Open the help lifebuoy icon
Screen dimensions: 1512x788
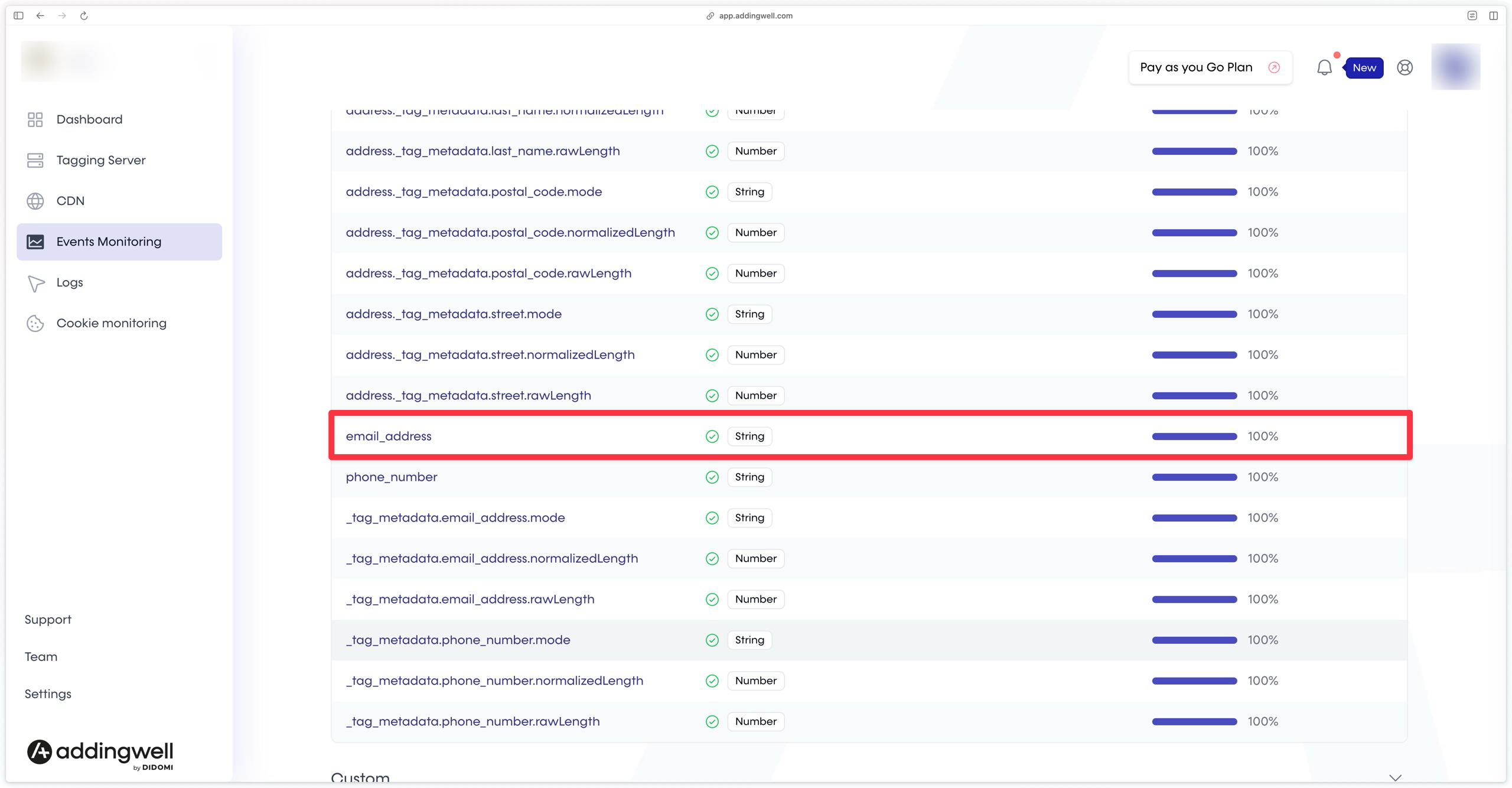pyautogui.click(x=1405, y=67)
